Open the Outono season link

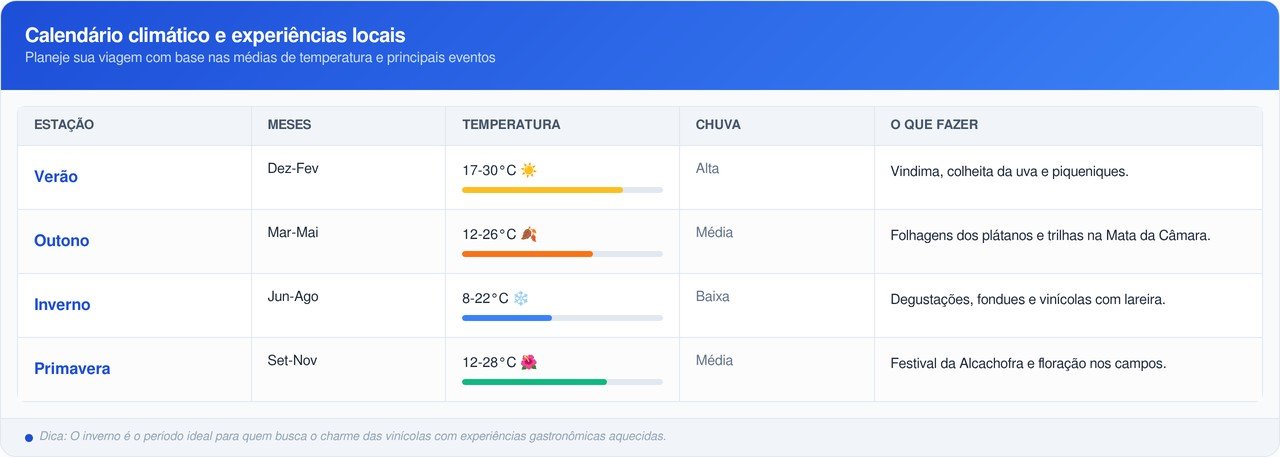(x=62, y=241)
